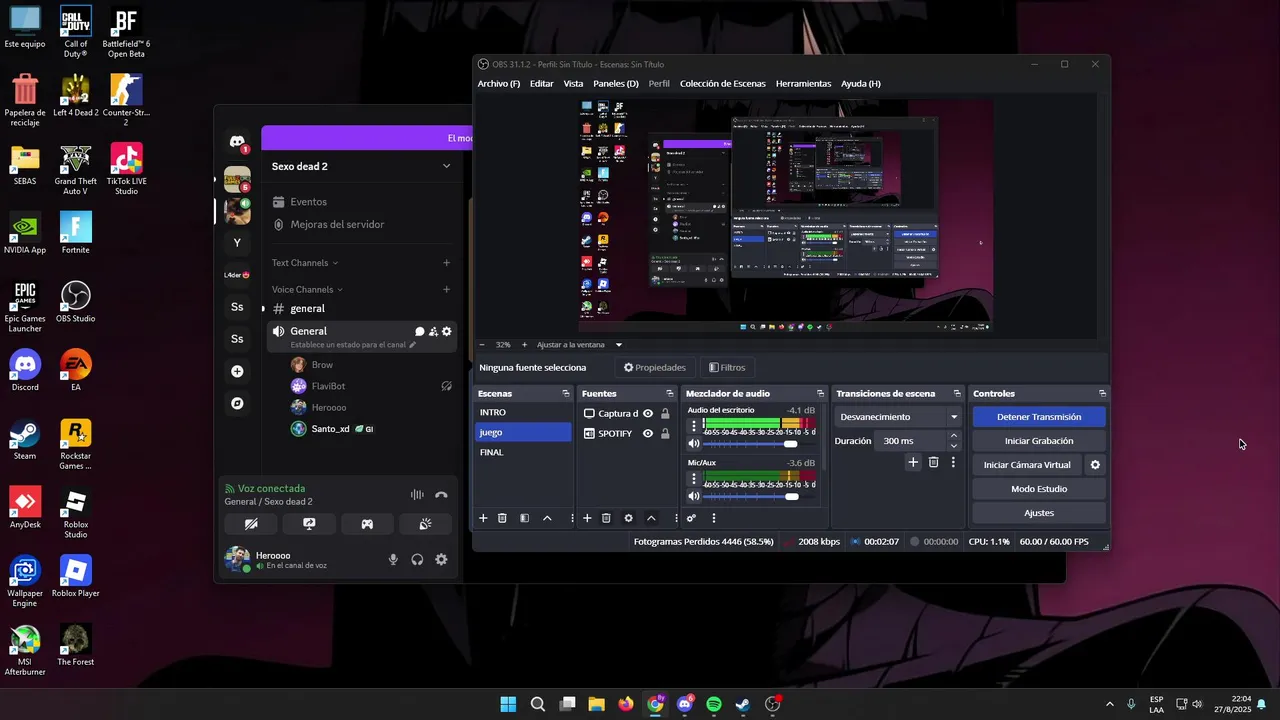Share your screen in Discord voice panel
This screenshot has width=1280, height=720.
tap(309, 524)
